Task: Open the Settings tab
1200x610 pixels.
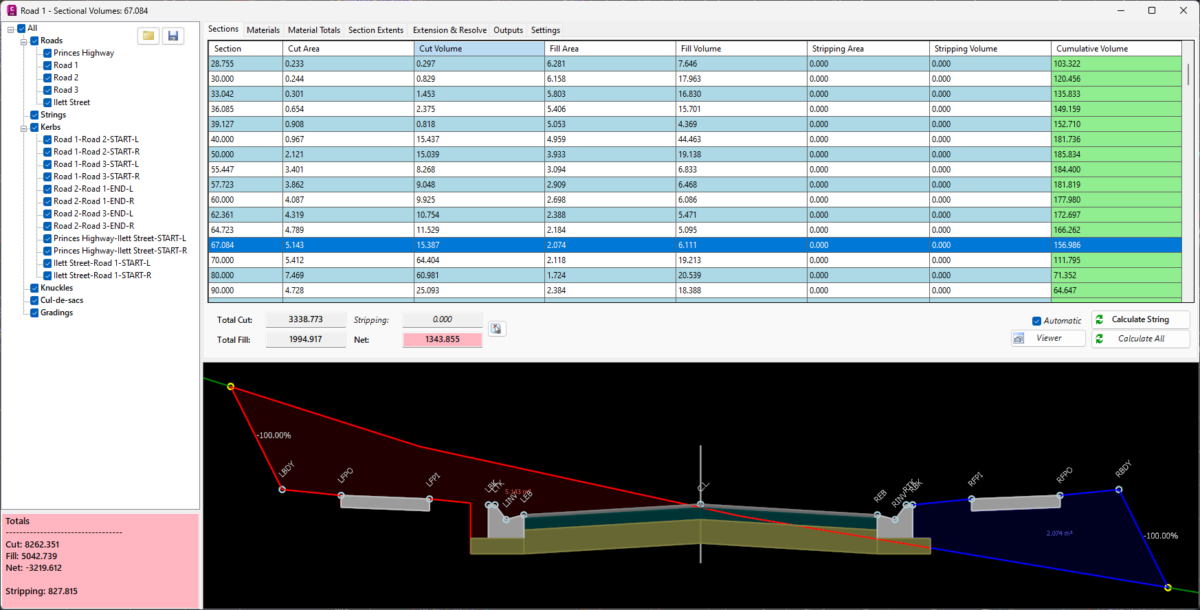Action: (546, 30)
